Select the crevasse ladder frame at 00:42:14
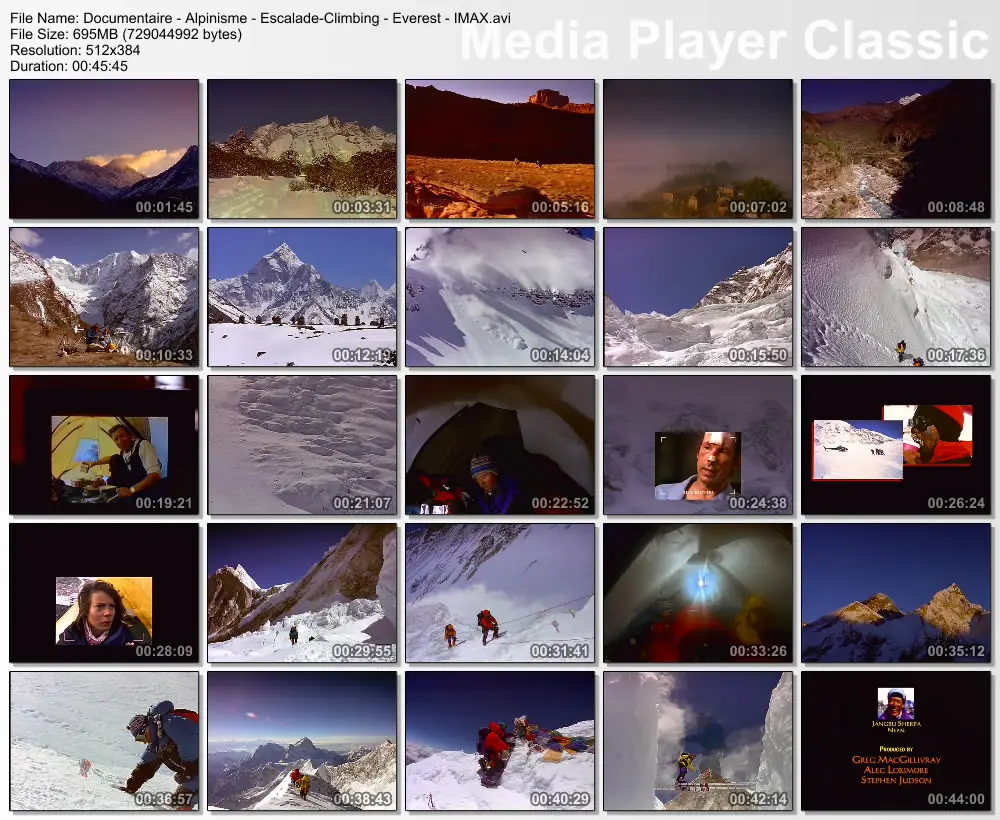The image size is (1000, 820). point(698,741)
